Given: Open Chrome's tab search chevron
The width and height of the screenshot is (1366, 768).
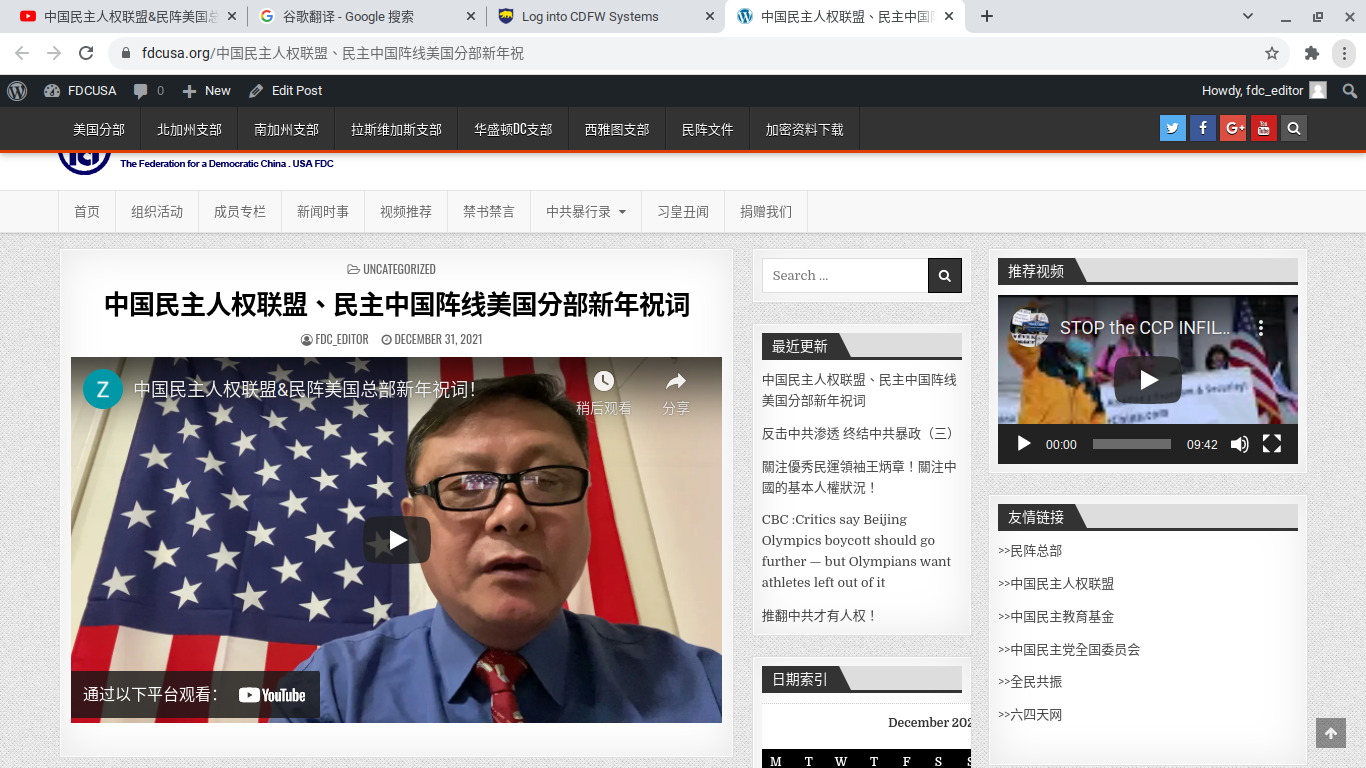Looking at the screenshot, I should pos(1247,16).
